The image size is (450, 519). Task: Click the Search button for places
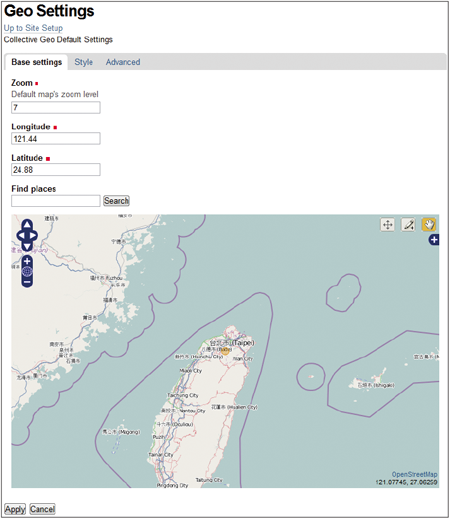pyautogui.click(x=116, y=201)
